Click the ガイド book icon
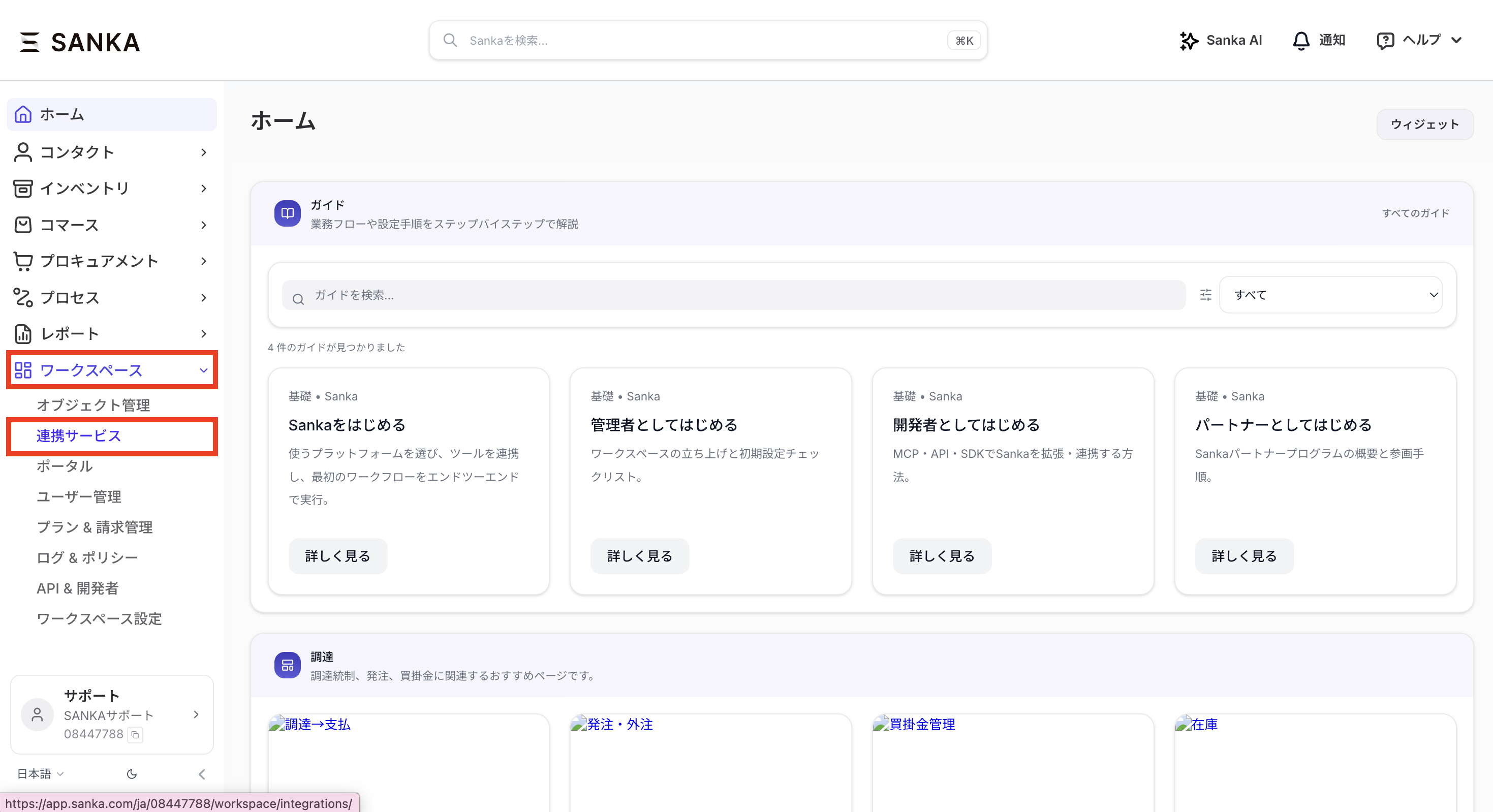 click(288, 213)
